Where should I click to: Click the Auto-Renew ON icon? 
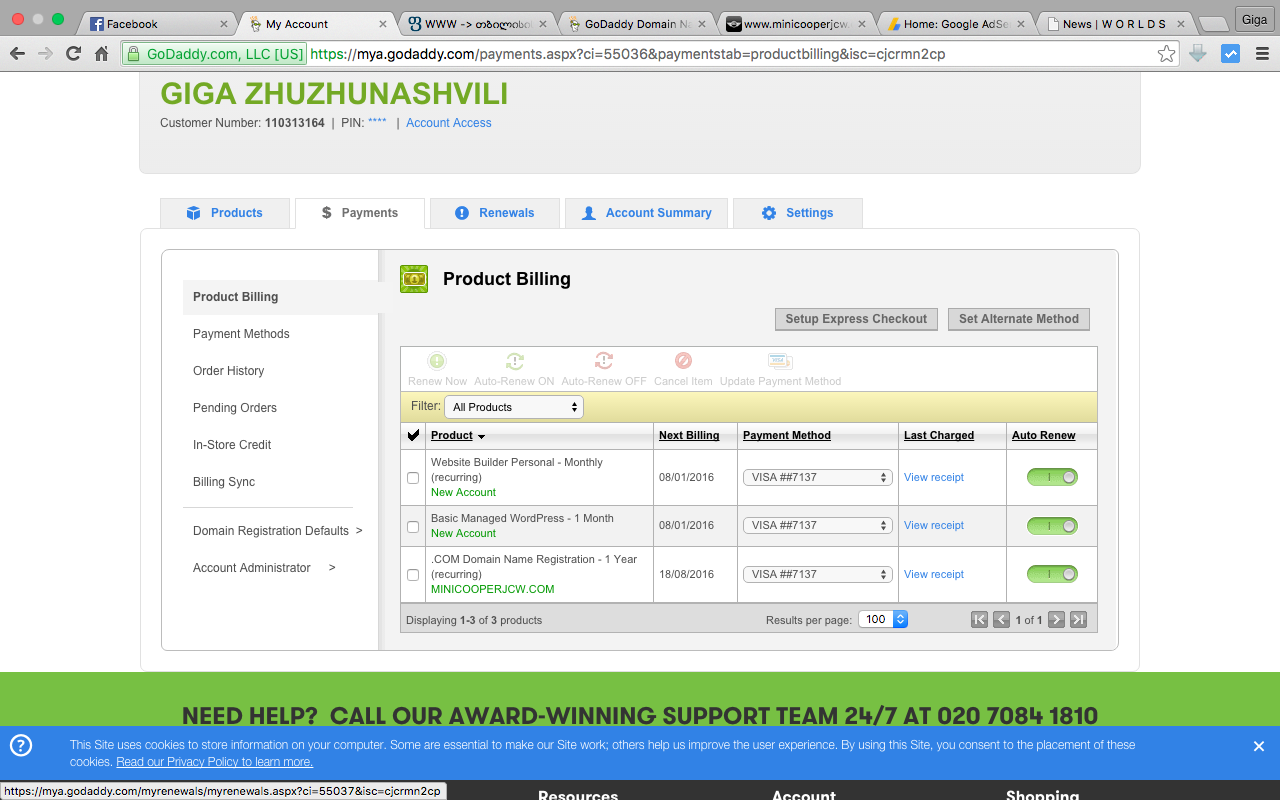coord(514,361)
